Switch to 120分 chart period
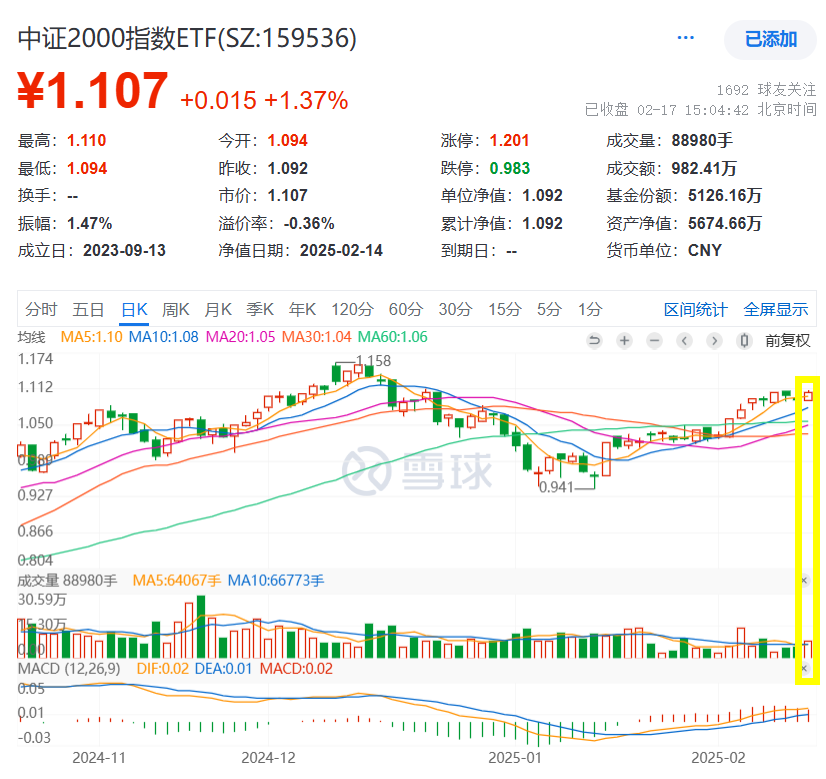Viewport: 826px width, 779px height. click(352, 309)
